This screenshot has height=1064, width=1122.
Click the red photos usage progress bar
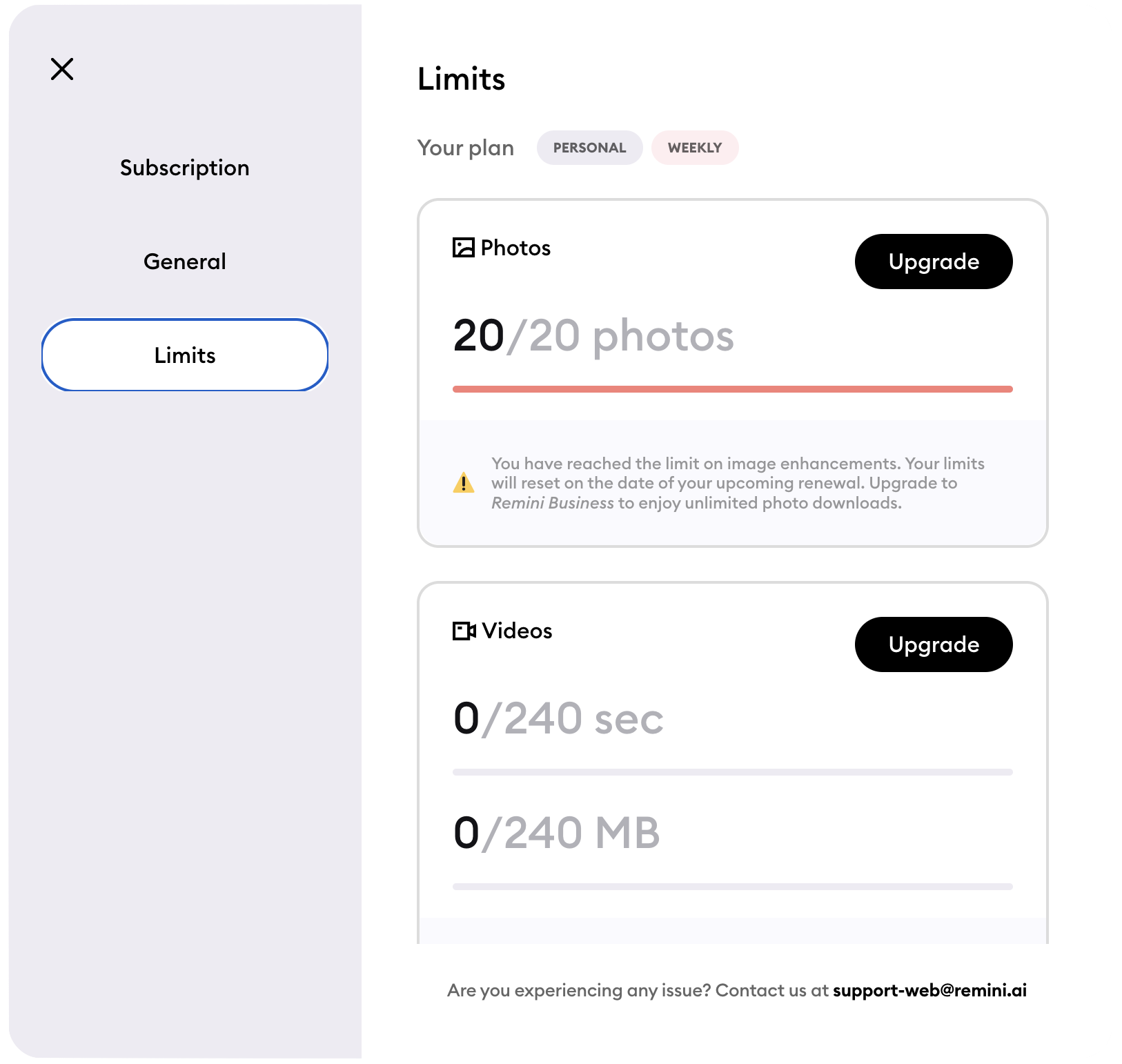point(733,389)
